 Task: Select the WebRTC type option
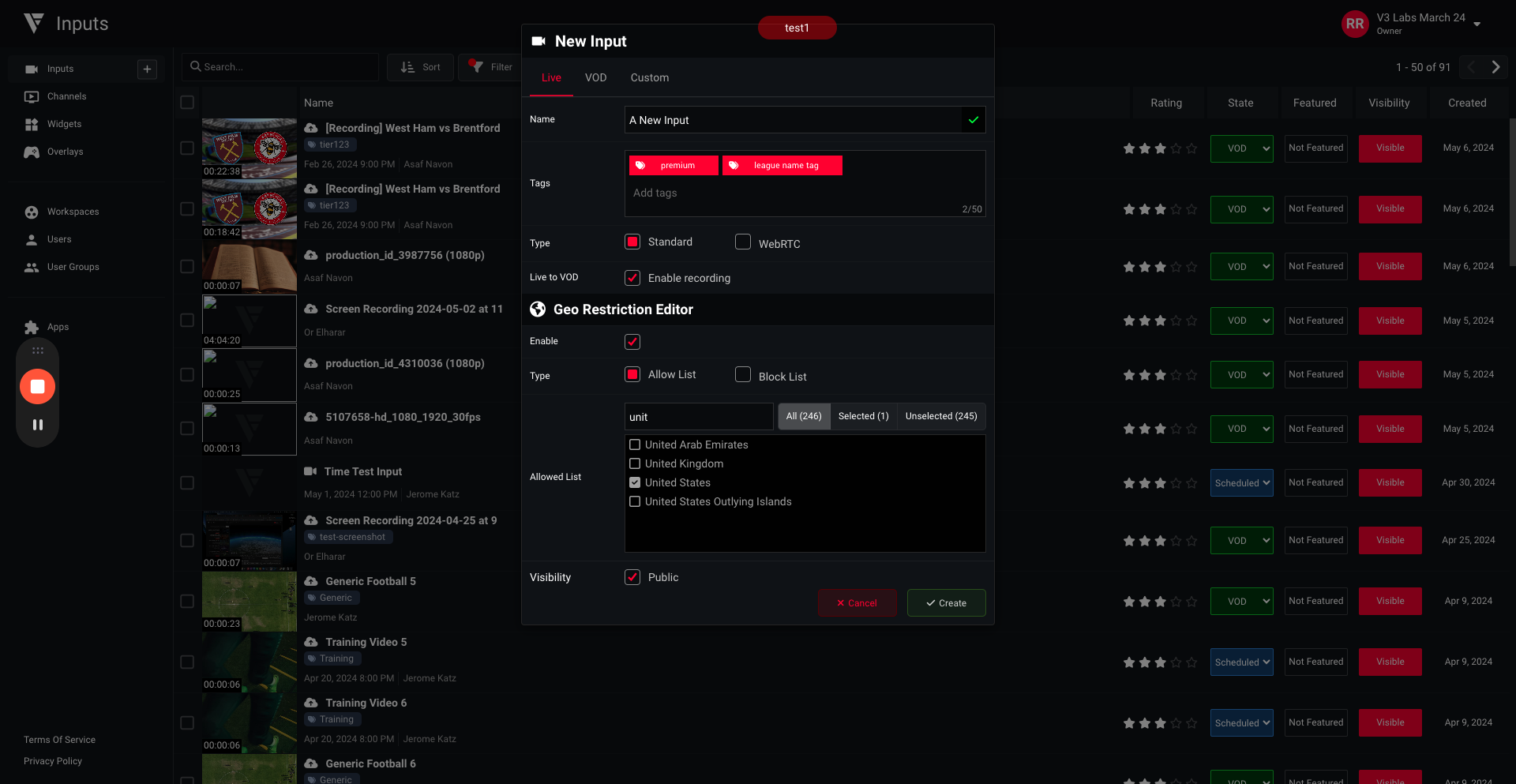[x=743, y=242]
